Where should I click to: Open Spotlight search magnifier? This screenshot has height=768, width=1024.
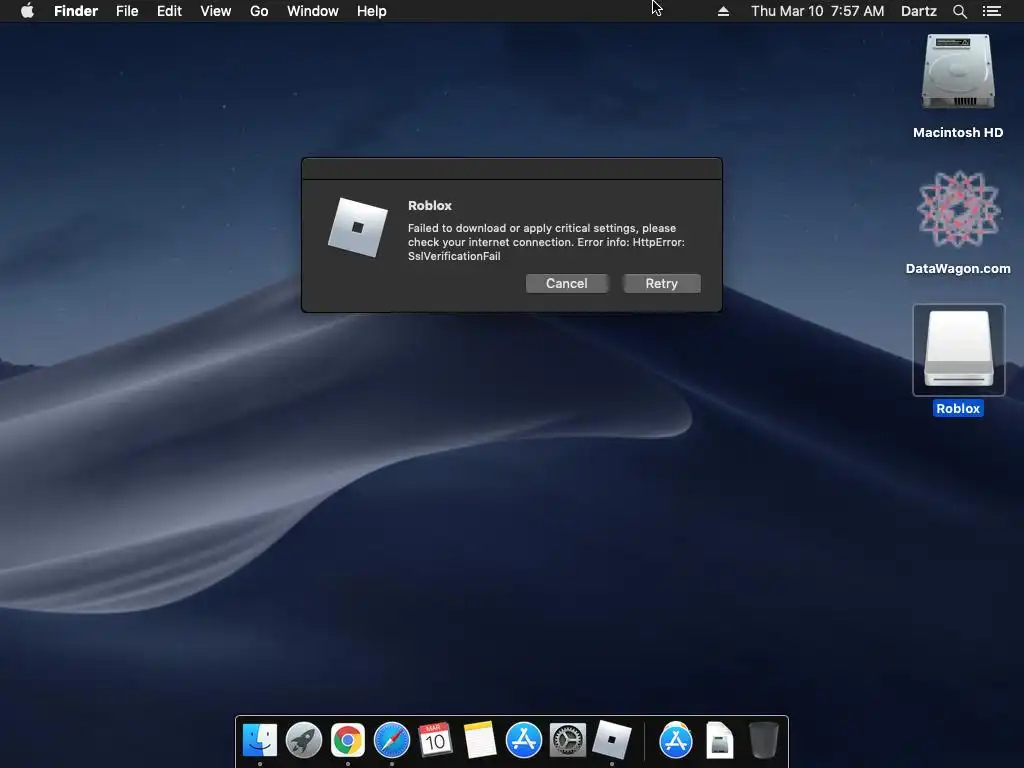pos(959,11)
